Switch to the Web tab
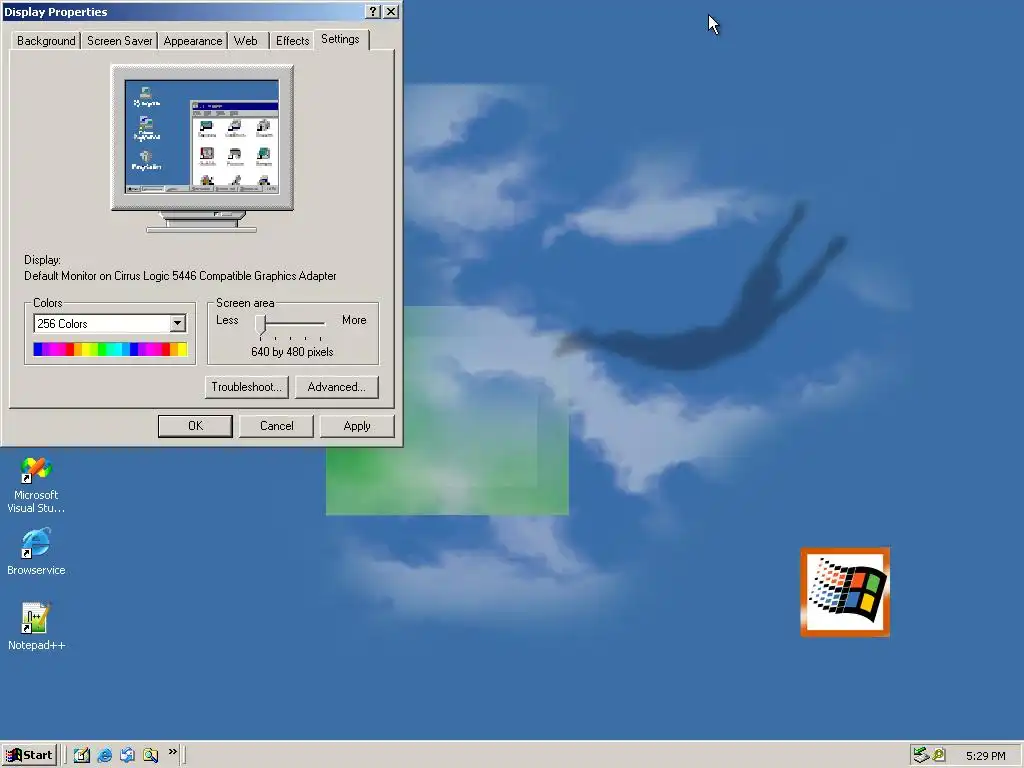 point(246,40)
